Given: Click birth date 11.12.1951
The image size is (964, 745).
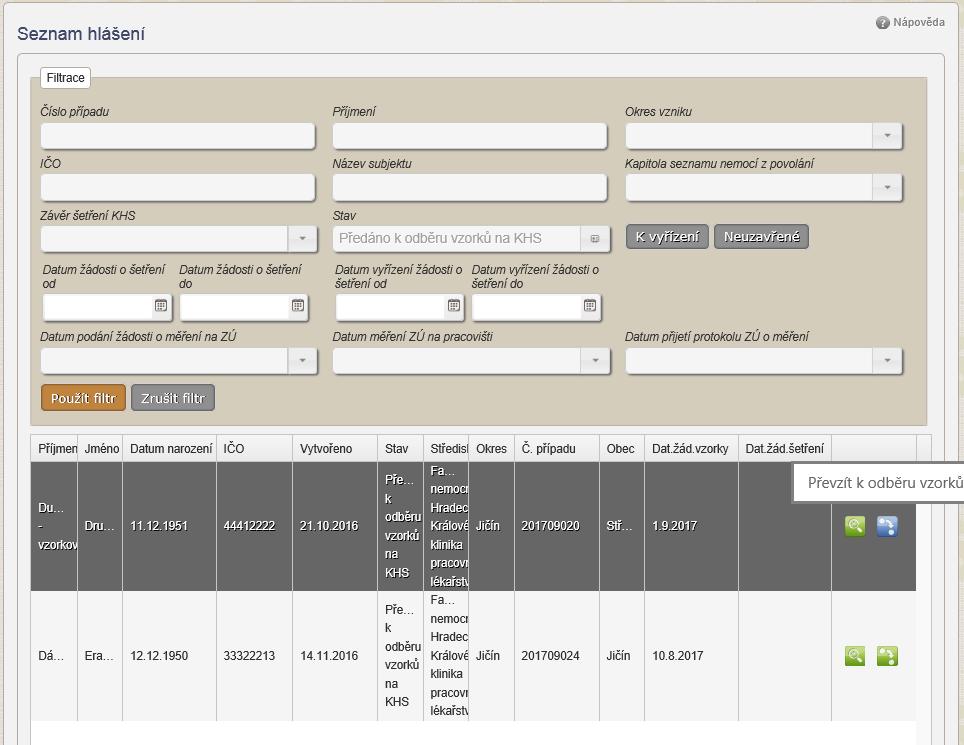Looking at the screenshot, I should [x=159, y=526].
